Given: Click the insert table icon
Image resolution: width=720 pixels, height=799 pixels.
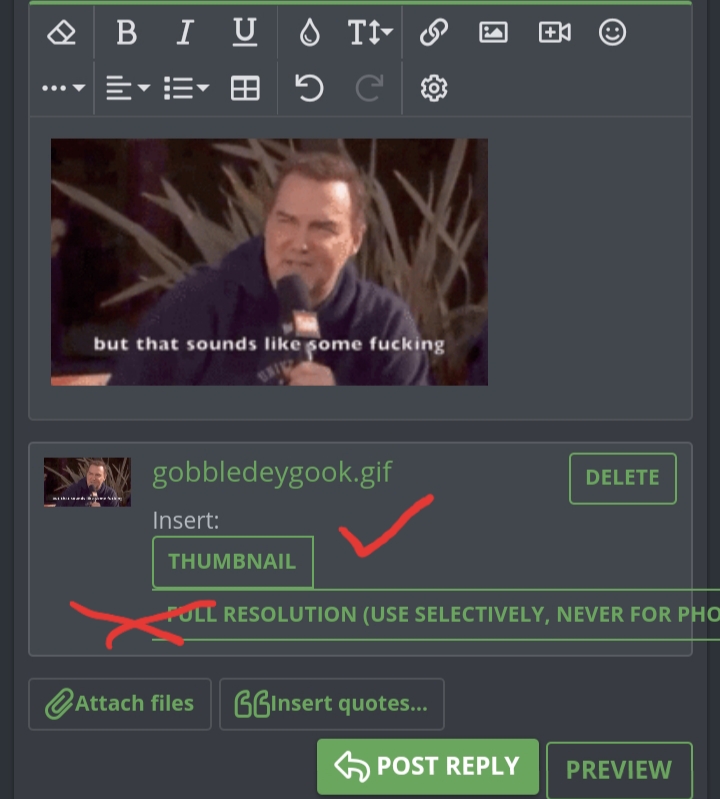Looking at the screenshot, I should (x=245, y=88).
